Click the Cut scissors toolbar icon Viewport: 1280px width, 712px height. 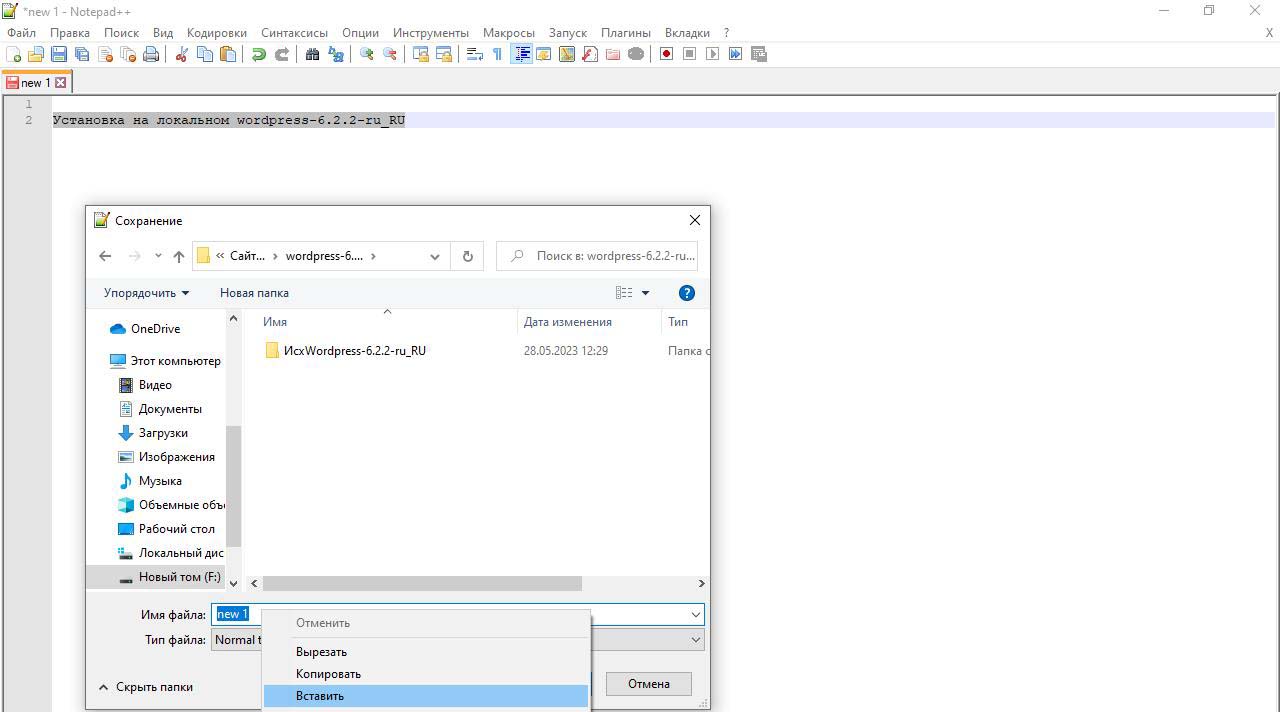click(x=182, y=54)
